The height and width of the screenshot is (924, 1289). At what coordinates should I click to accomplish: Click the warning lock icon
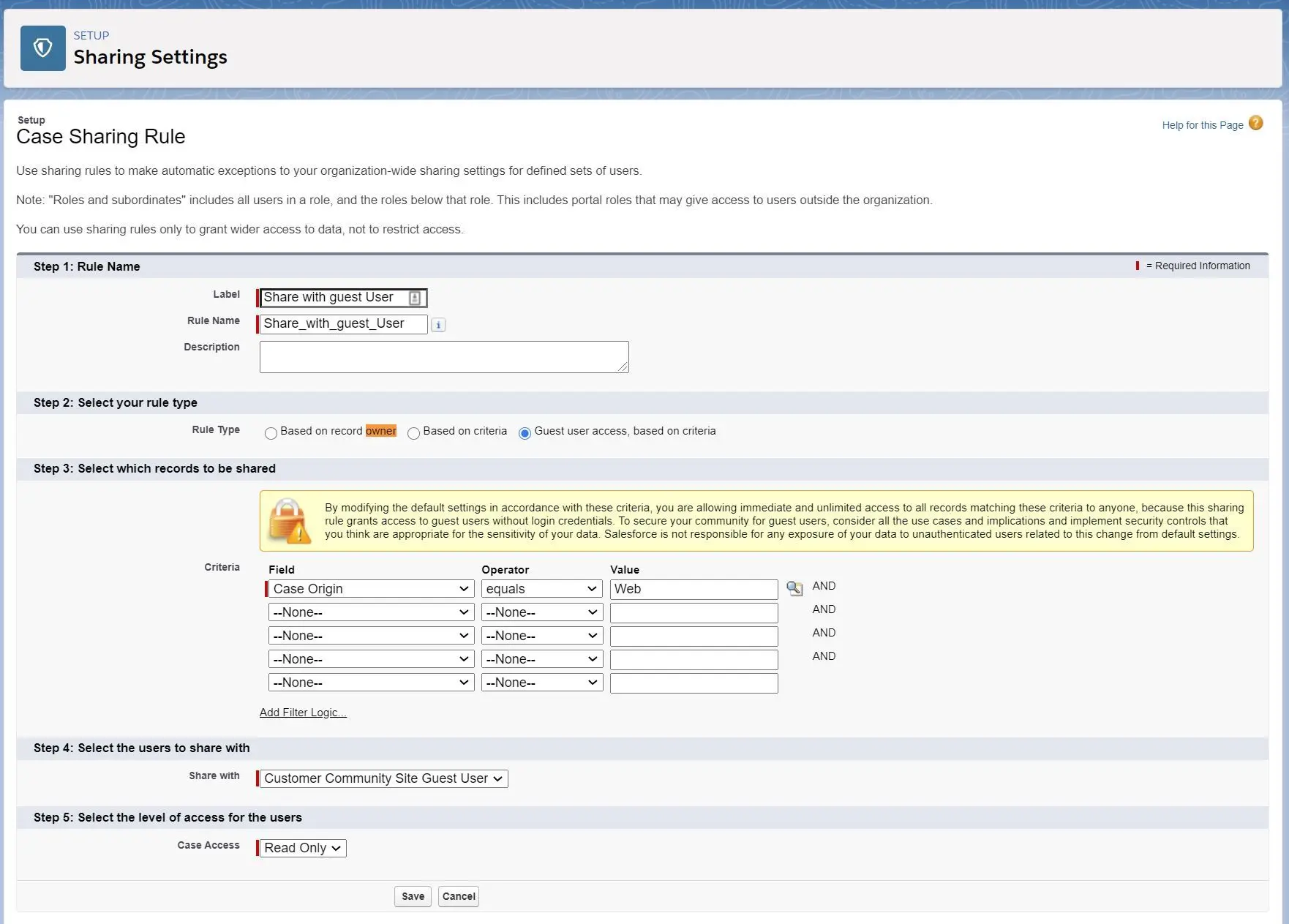290,521
